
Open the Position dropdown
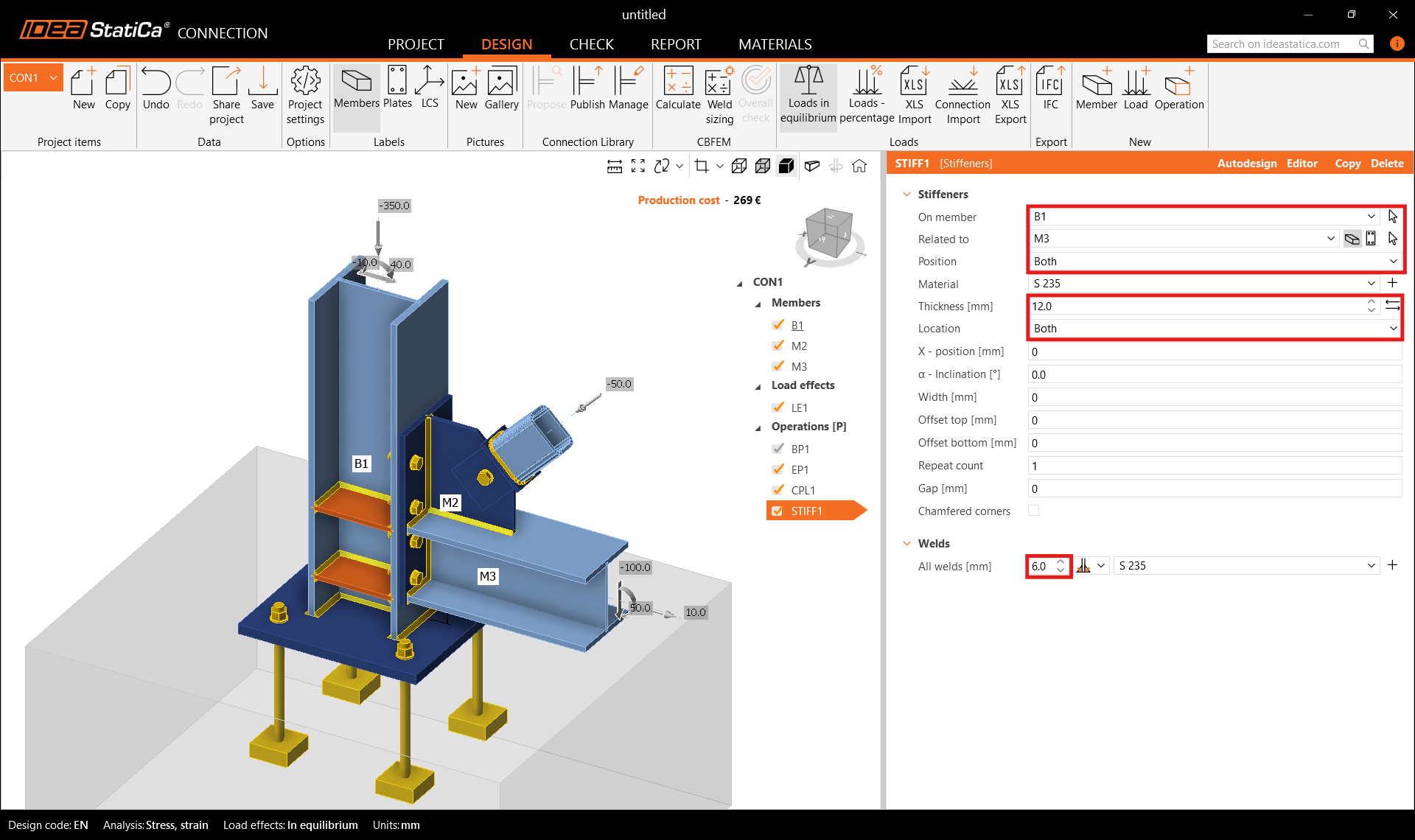[1214, 262]
